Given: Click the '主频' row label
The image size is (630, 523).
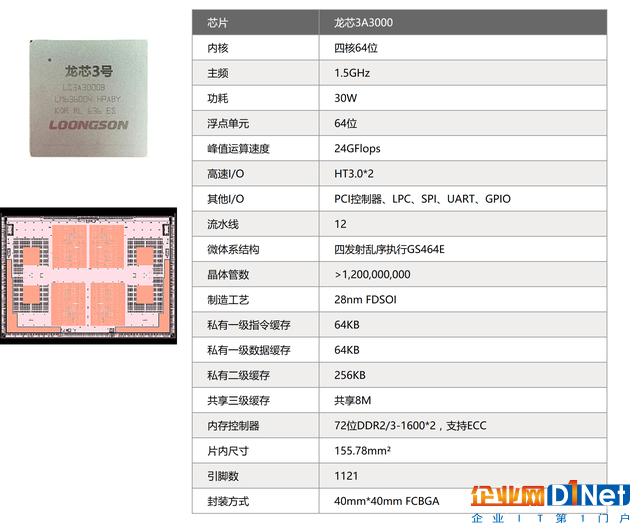Looking at the screenshot, I should click(x=217, y=73).
